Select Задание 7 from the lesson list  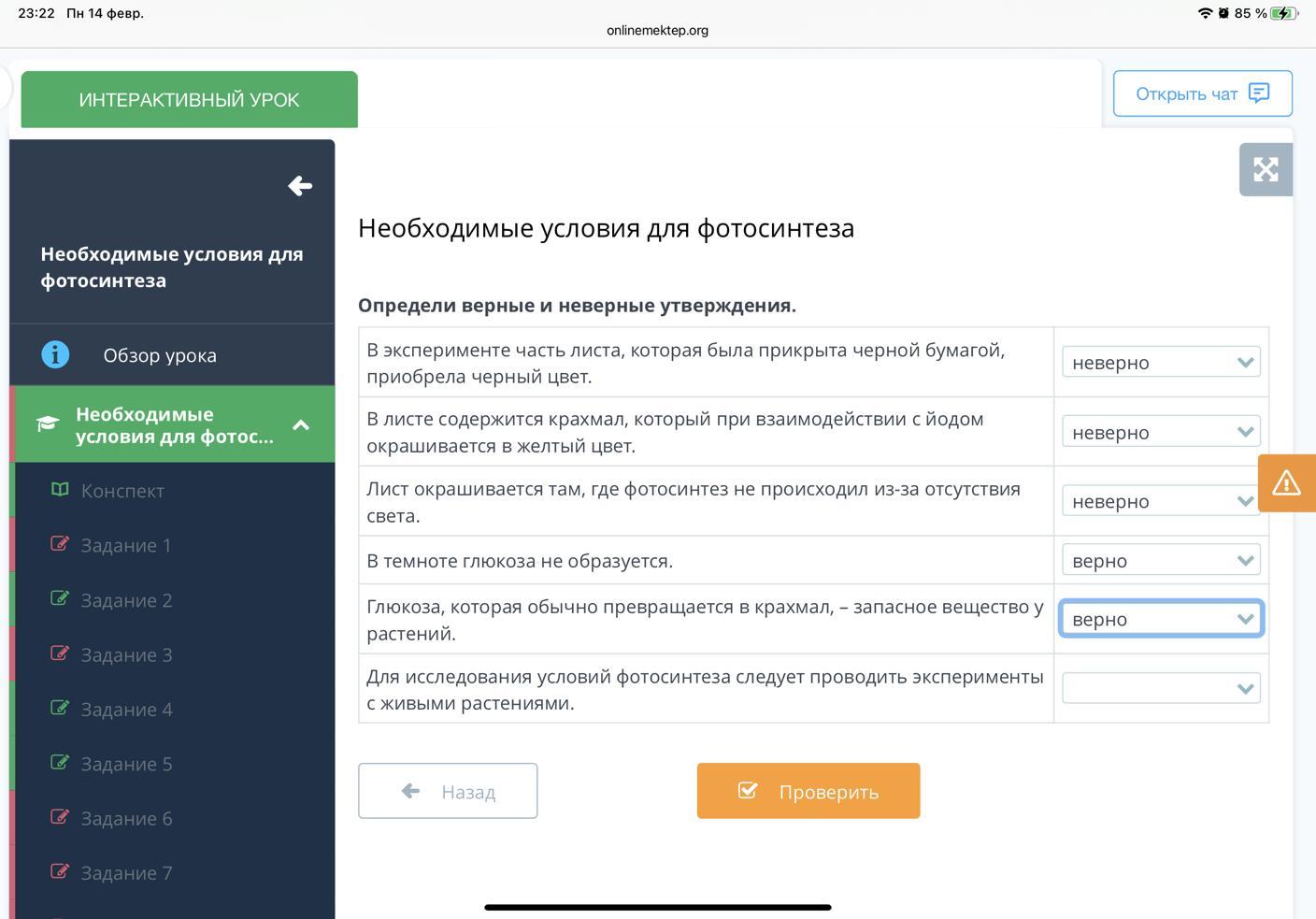click(x=126, y=873)
